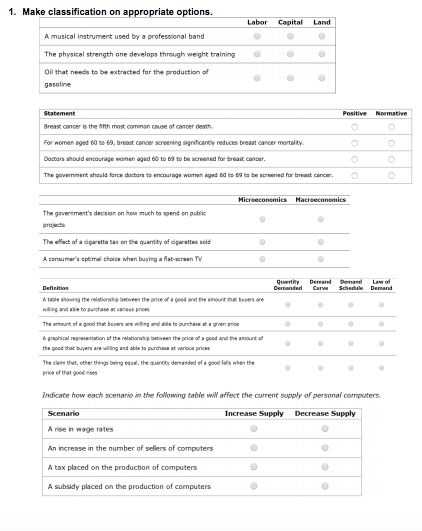Select Law of Demand for claim definition

coord(381,368)
